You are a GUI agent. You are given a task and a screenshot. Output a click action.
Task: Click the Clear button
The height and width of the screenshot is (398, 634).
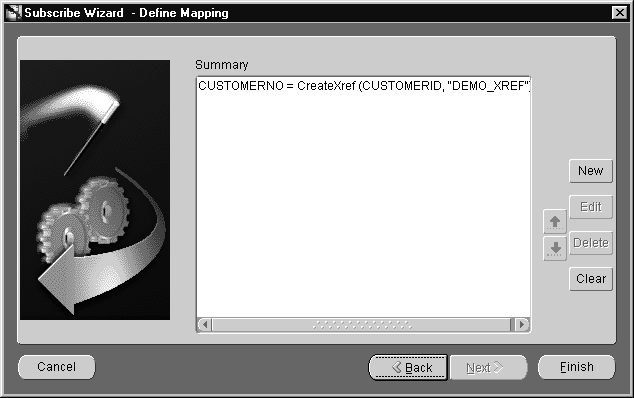[x=591, y=279]
